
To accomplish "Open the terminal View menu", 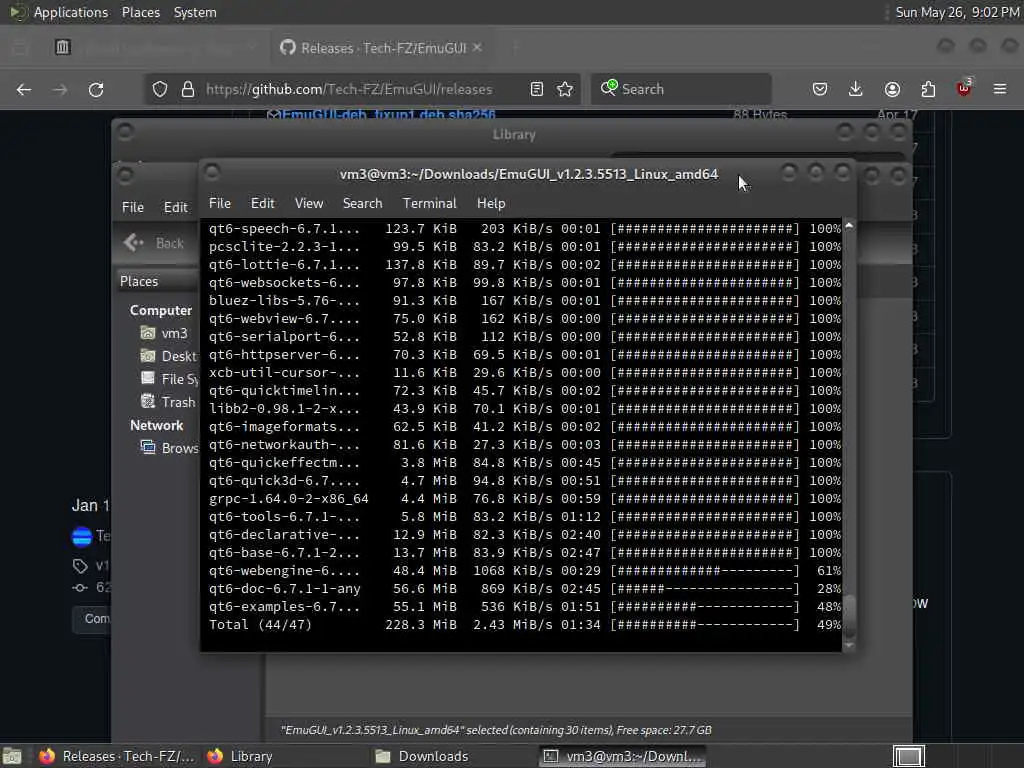I will (x=309, y=203).
